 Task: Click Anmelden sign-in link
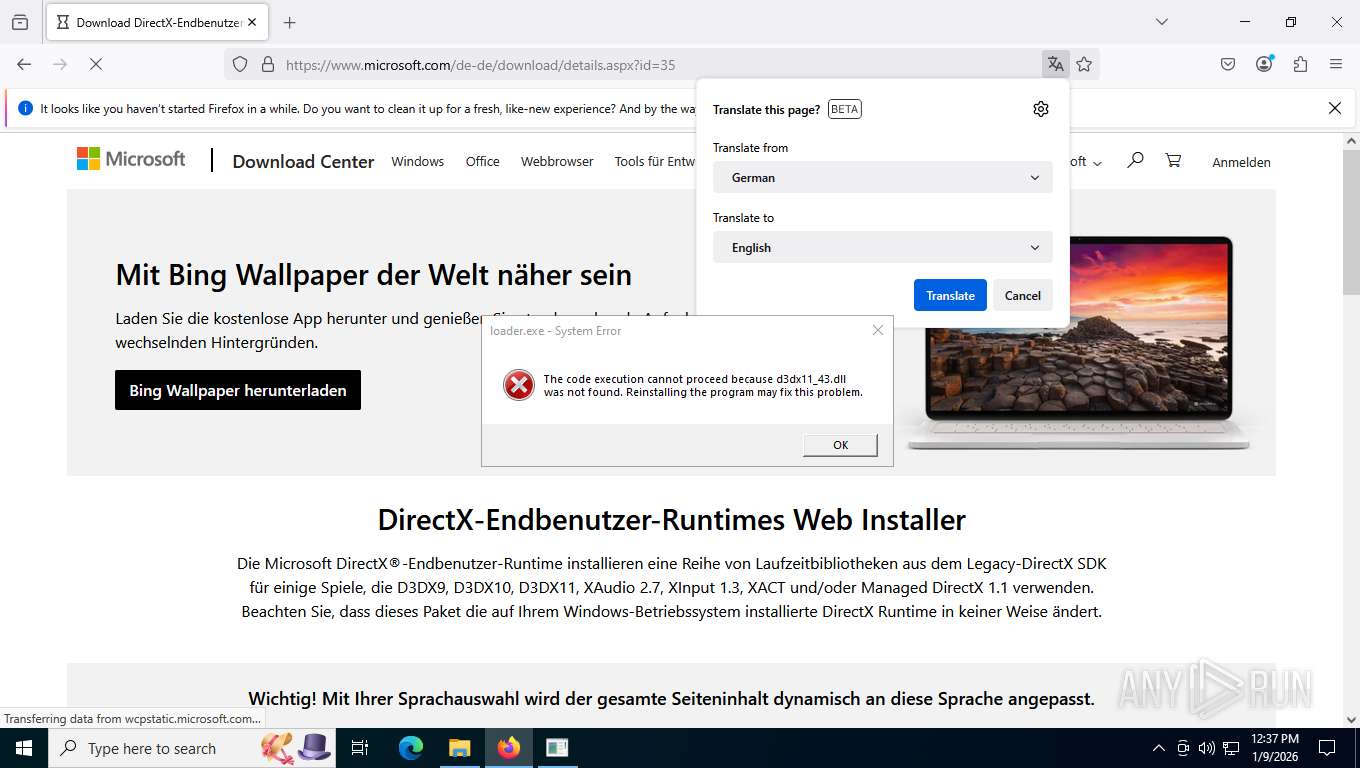coord(1241,162)
